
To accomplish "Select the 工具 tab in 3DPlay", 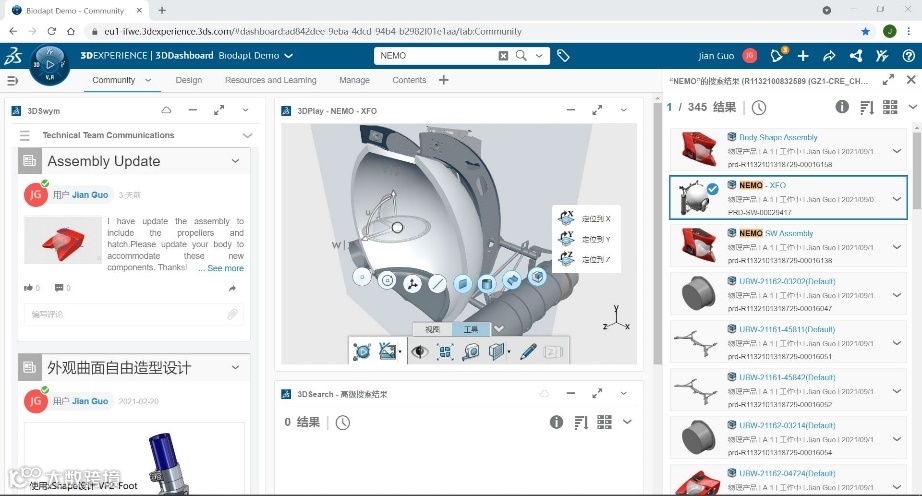I will coord(470,329).
